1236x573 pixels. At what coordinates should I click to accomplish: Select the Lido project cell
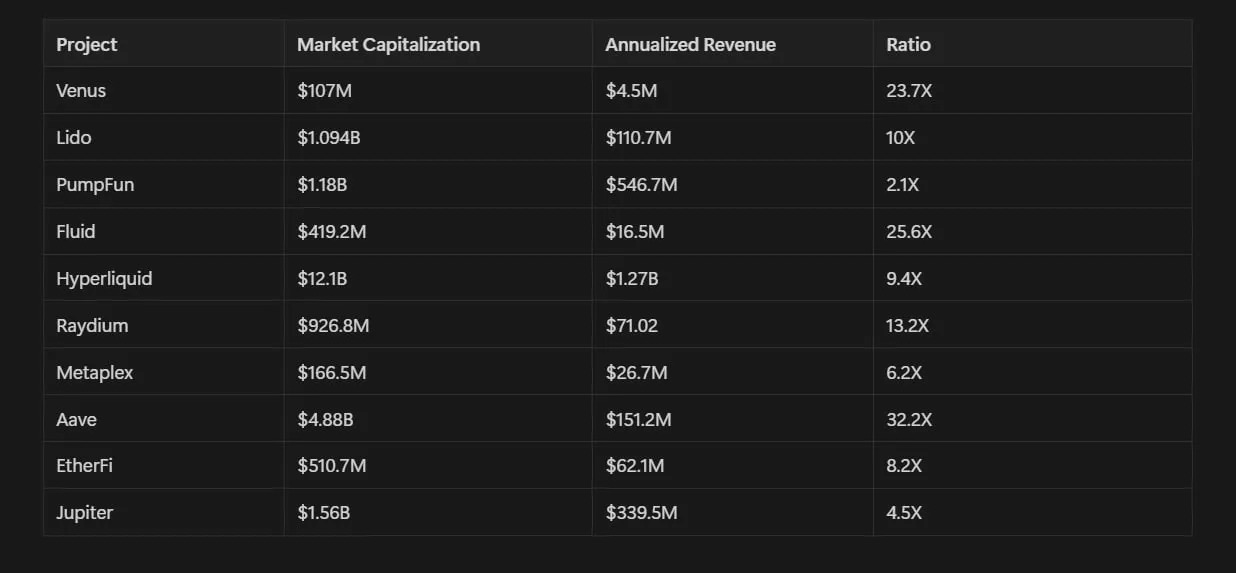(x=74, y=138)
